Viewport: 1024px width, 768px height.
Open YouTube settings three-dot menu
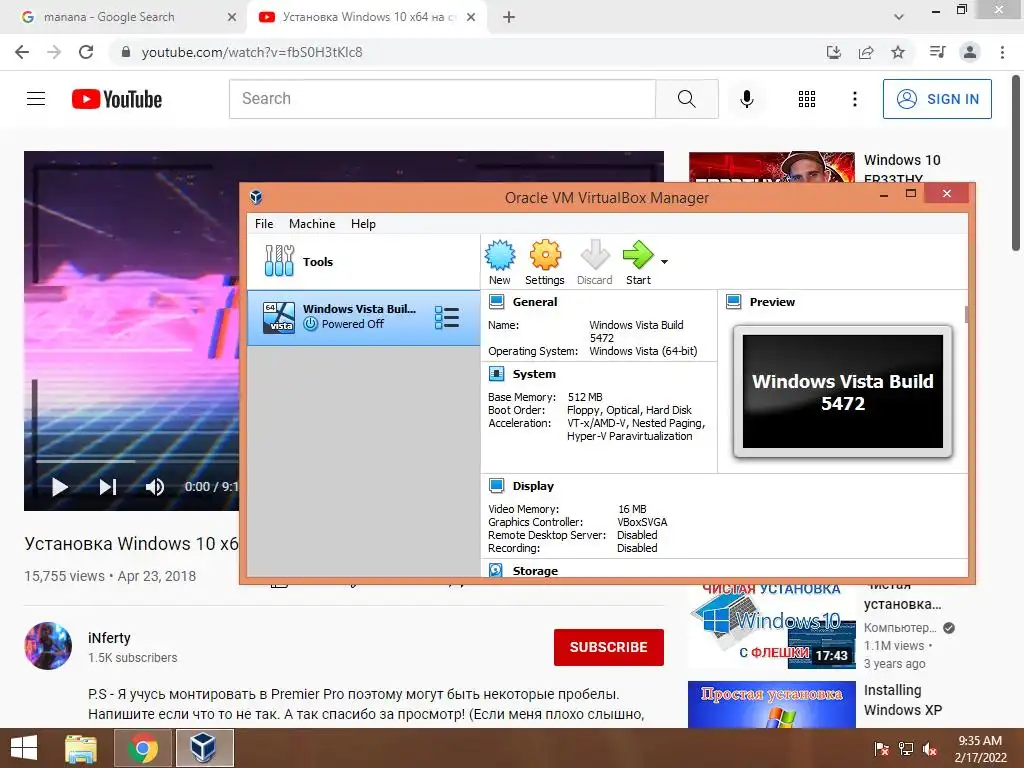click(854, 99)
